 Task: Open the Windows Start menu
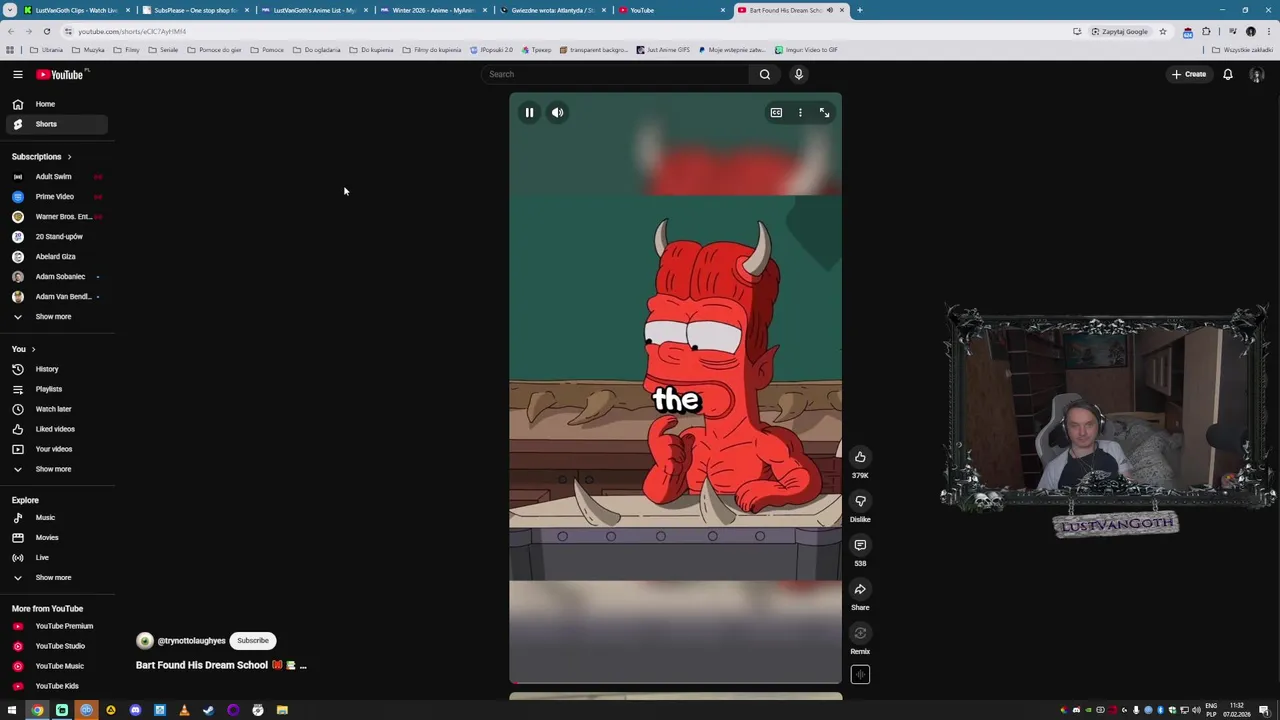pos(12,711)
